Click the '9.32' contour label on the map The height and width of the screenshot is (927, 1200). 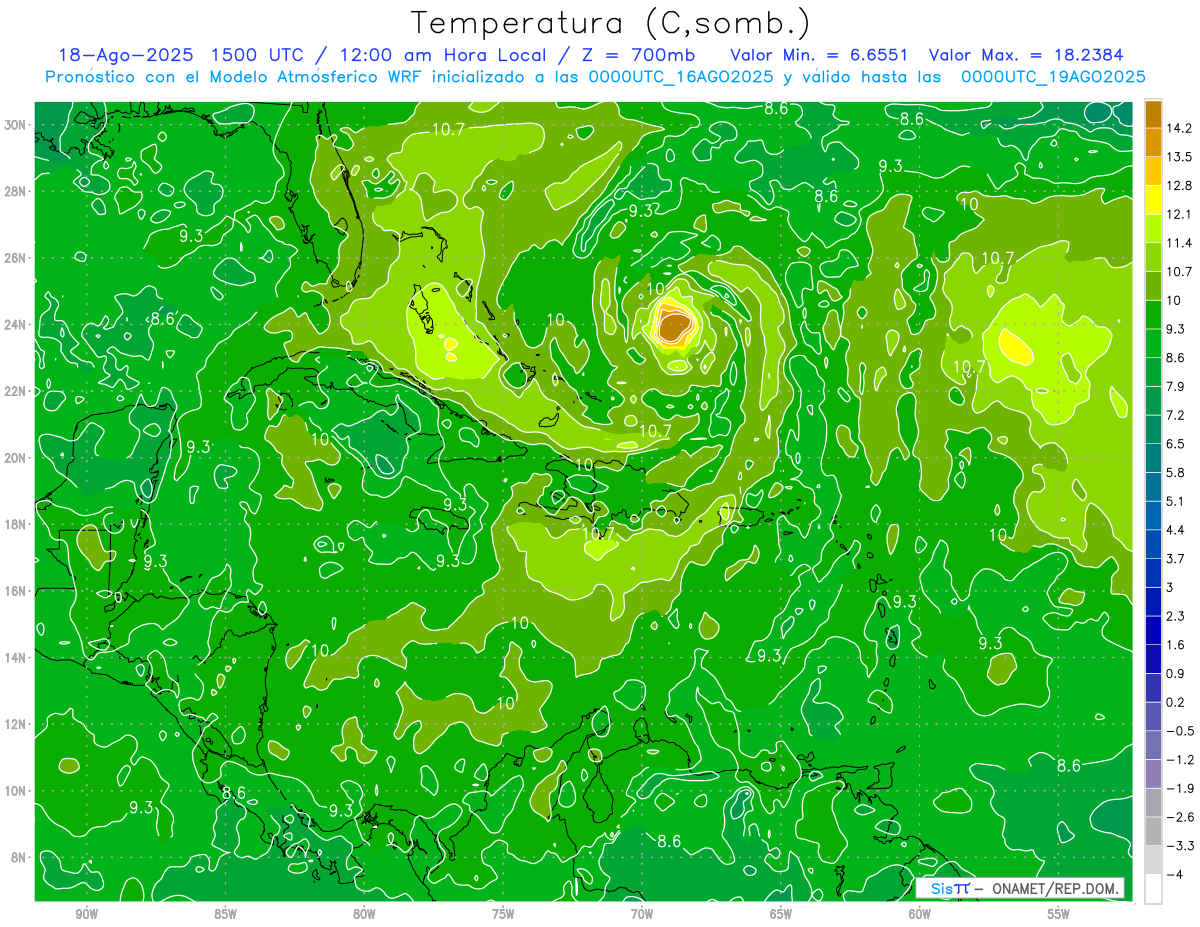point(645,211)
